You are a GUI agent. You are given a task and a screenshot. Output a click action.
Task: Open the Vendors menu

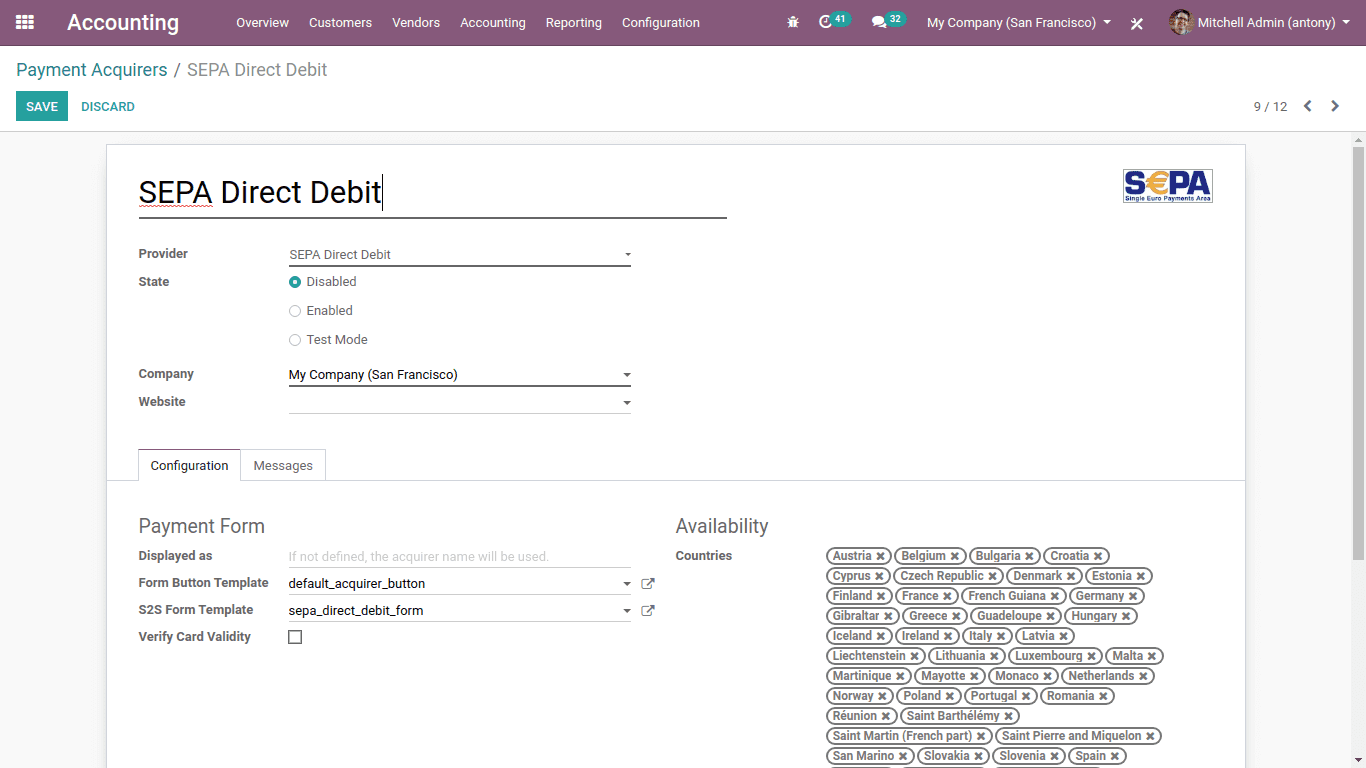(x=416, y=22)
